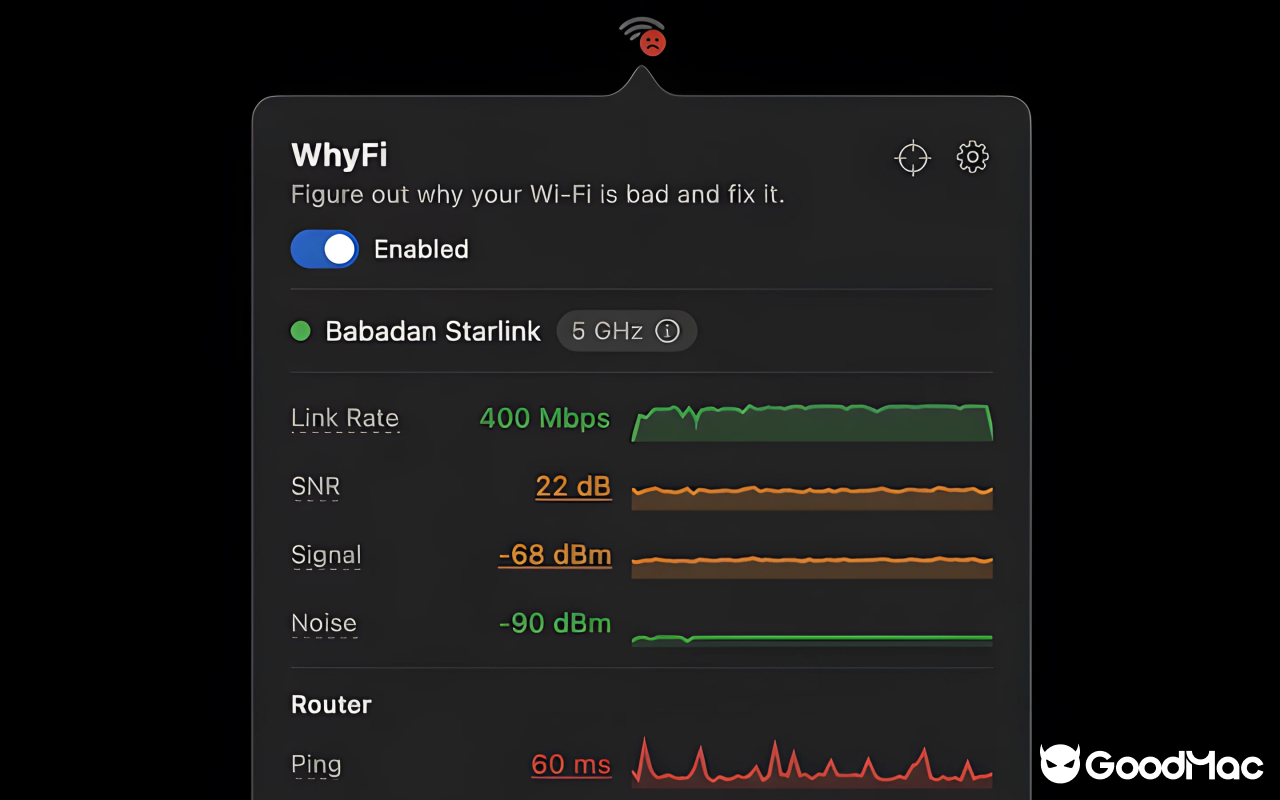Click the red Ping sparkline chart
The width and height of the screenshot is (1280, 800).
(812, 765)
